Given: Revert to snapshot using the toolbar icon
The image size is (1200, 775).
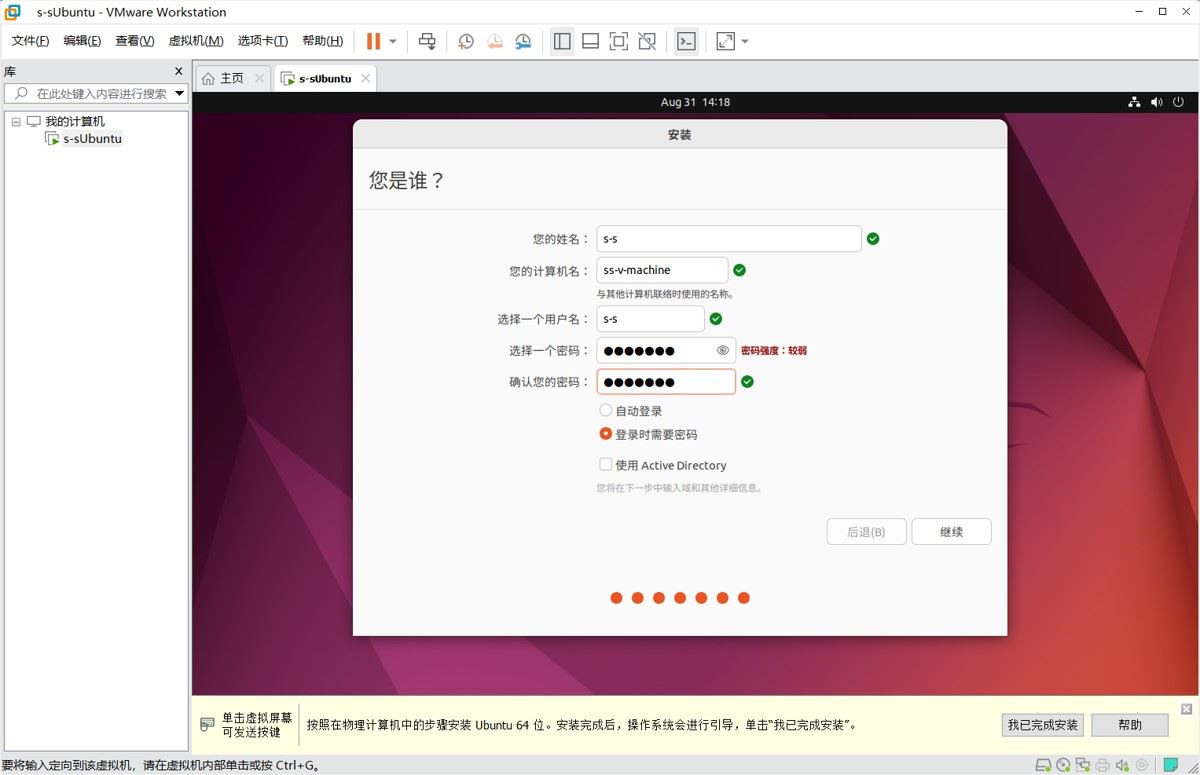Looking at the screenshot, I should click(x=495, y=41).
